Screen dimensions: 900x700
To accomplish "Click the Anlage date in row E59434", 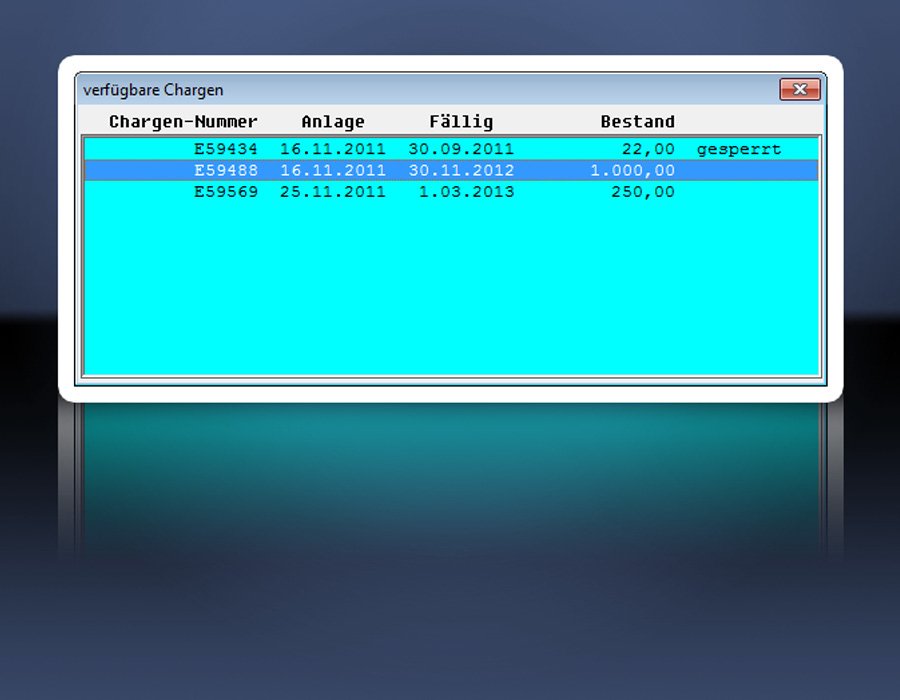I will [x=333, y=149].
